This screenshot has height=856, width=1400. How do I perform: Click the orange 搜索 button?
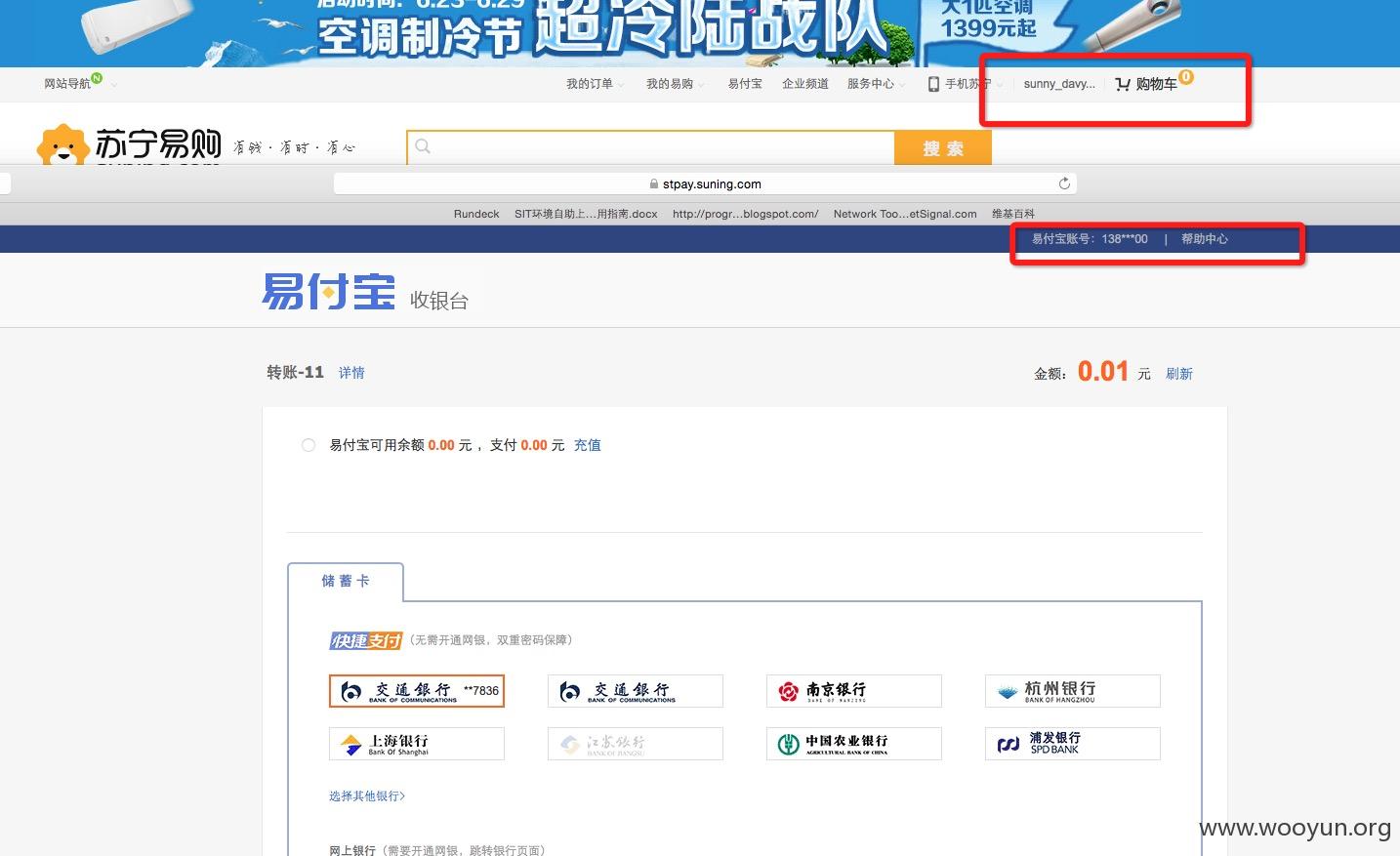[x=943, y=148]
